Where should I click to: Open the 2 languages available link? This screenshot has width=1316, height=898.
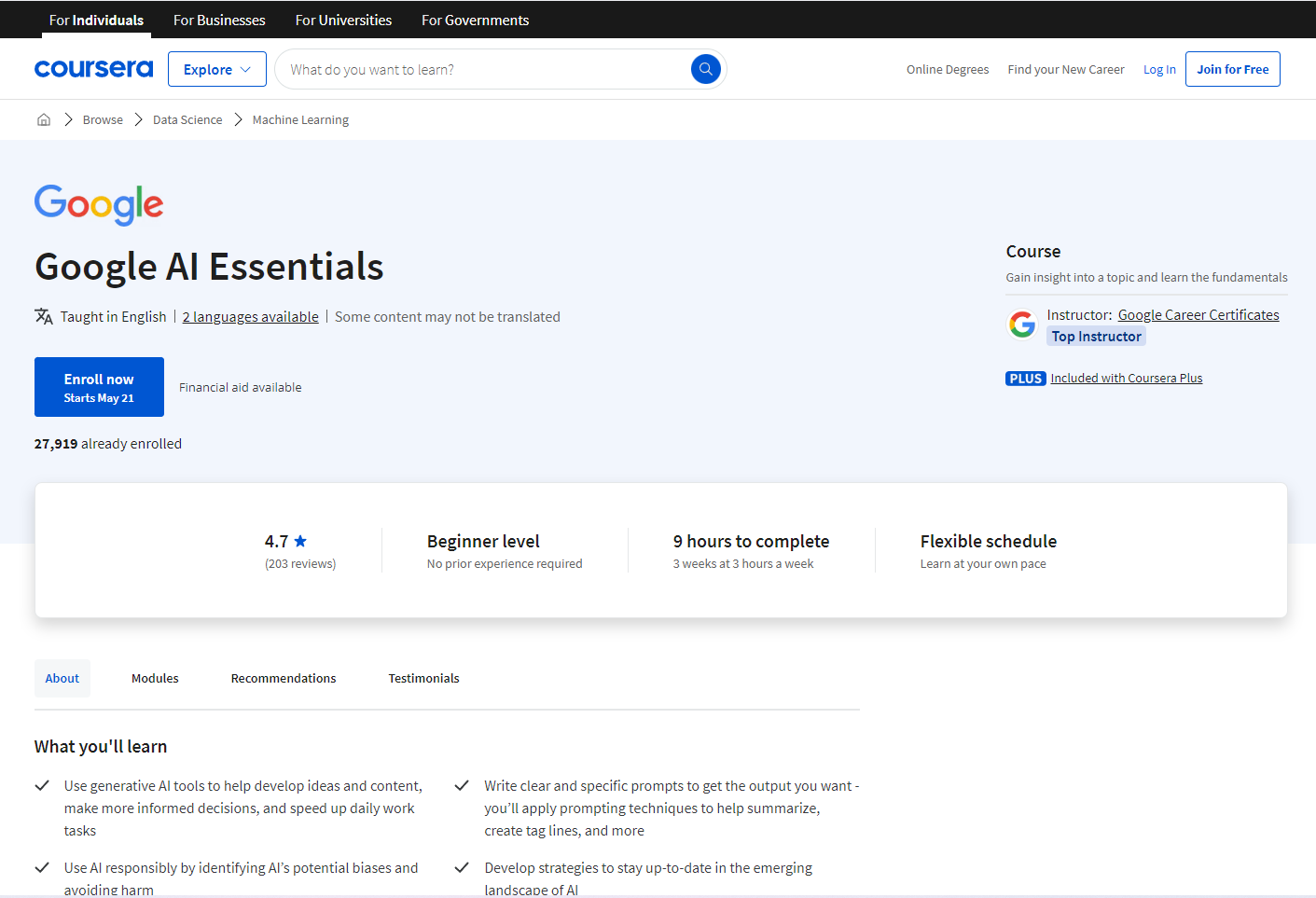point(250,317)
